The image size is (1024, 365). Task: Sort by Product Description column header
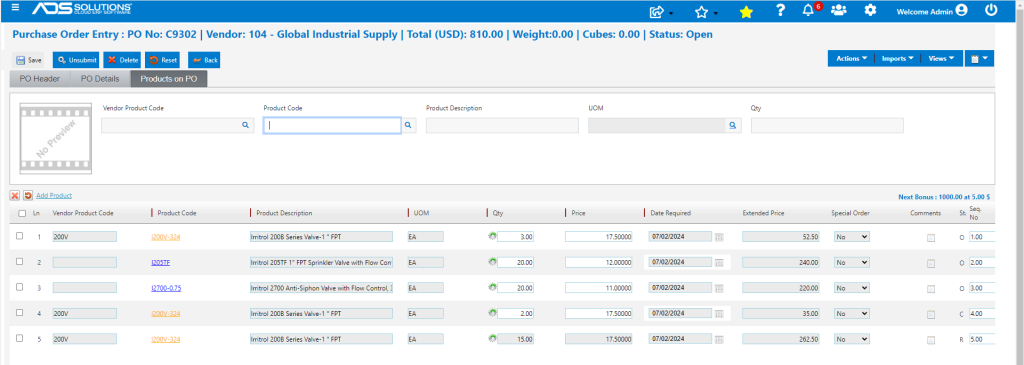point(284,213)
